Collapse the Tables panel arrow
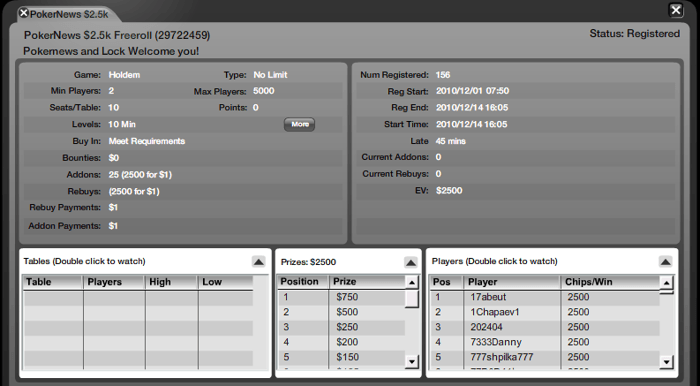 point(259,261)
